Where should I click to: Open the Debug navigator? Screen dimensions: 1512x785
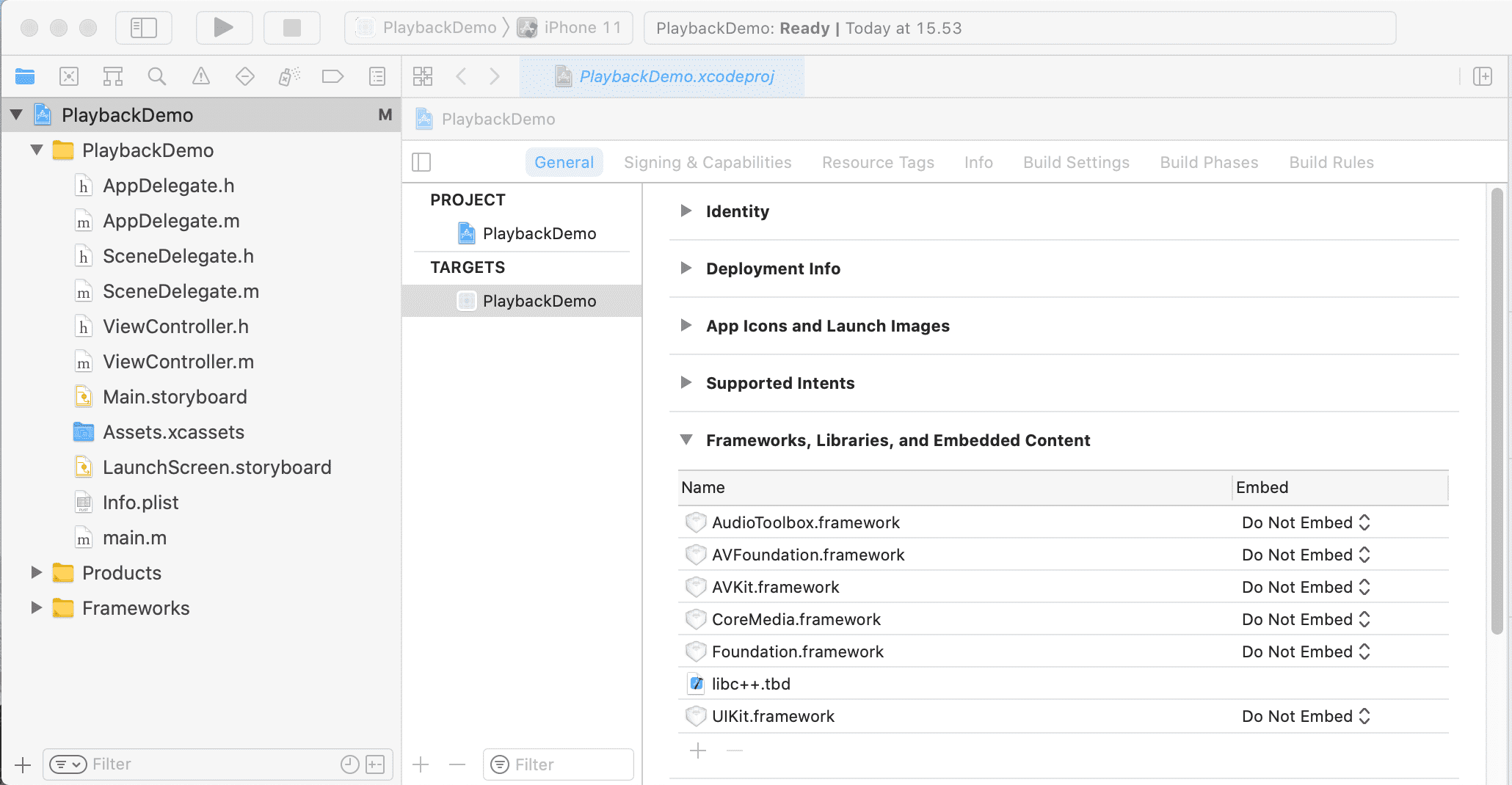pyautogui.click(x=289, y=76)
